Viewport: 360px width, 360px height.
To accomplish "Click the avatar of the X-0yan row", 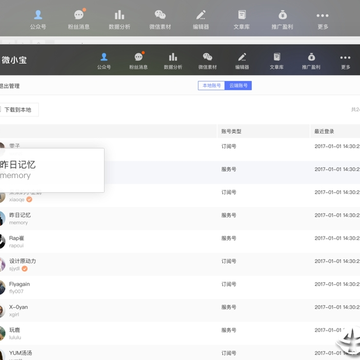I will point(2,311).
